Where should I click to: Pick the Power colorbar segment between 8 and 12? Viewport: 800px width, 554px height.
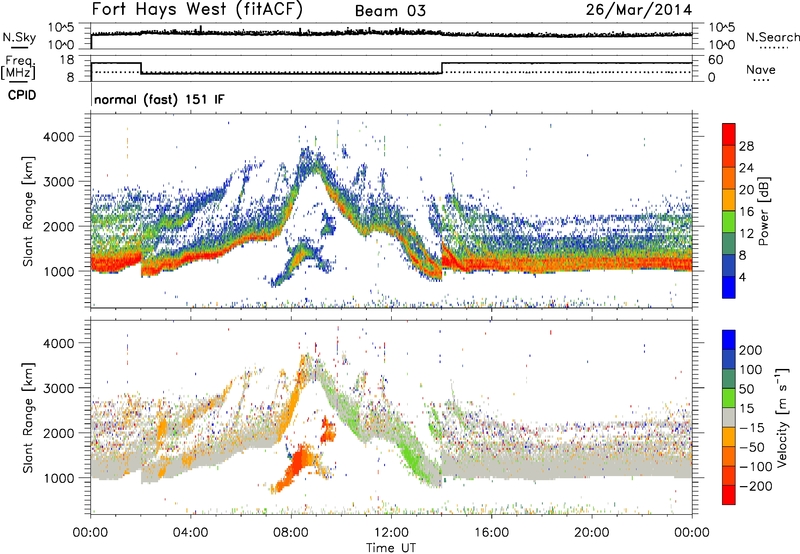click(x=729, y=243)
